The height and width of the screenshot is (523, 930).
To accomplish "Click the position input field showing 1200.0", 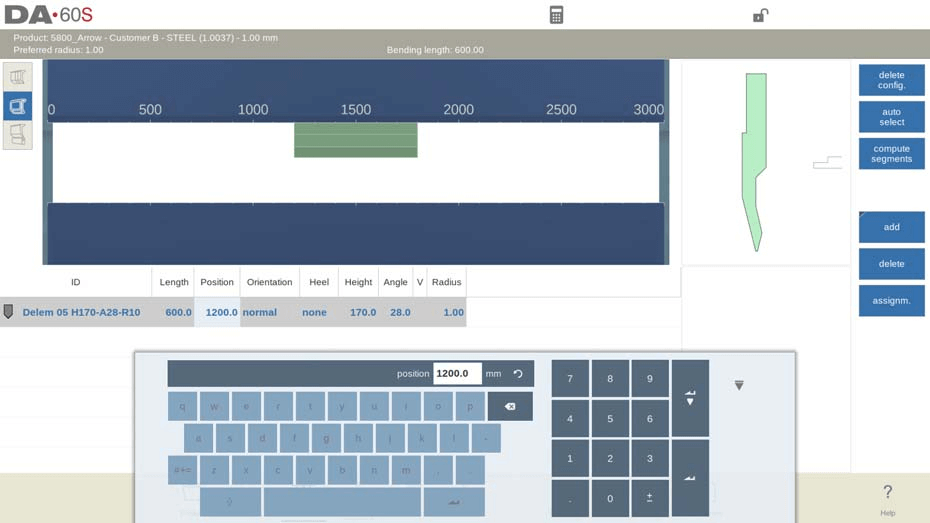I will click(456, 374).
